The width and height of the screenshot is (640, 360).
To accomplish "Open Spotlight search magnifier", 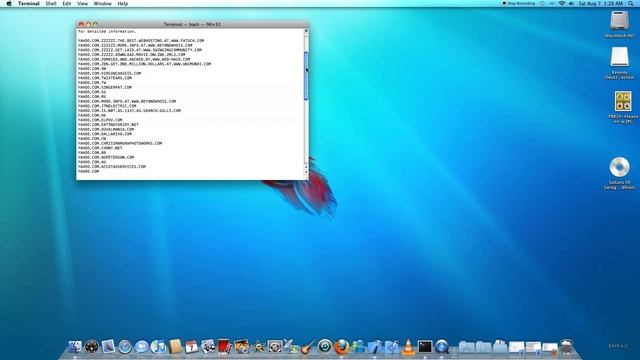I will pyautogui.click(x=631, y=3).
